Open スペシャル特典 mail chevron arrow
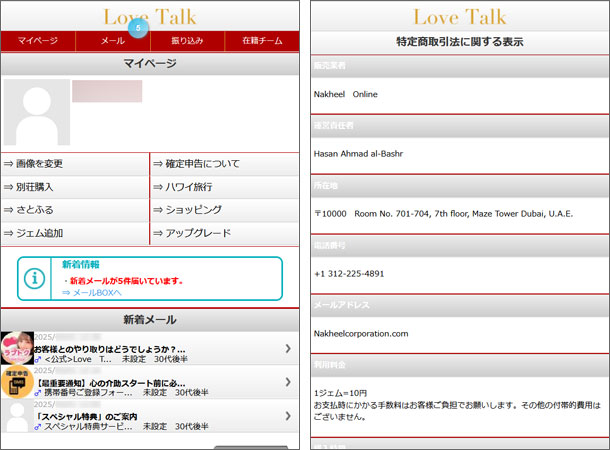Screen dimensions: 610x450 pyautogui.click(x=288, y=415)
